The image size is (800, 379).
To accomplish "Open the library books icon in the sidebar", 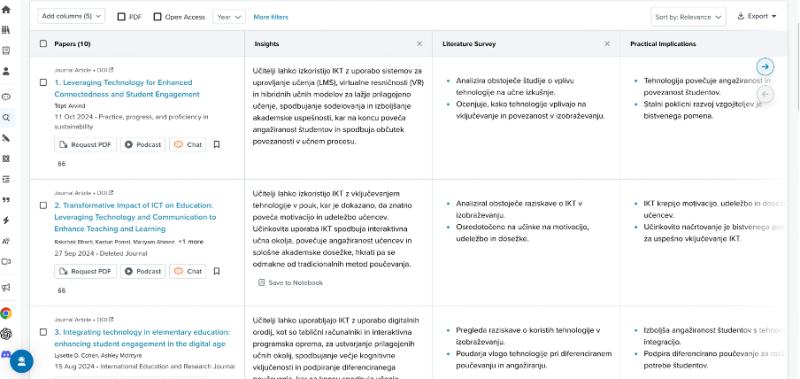I will 6,30.
